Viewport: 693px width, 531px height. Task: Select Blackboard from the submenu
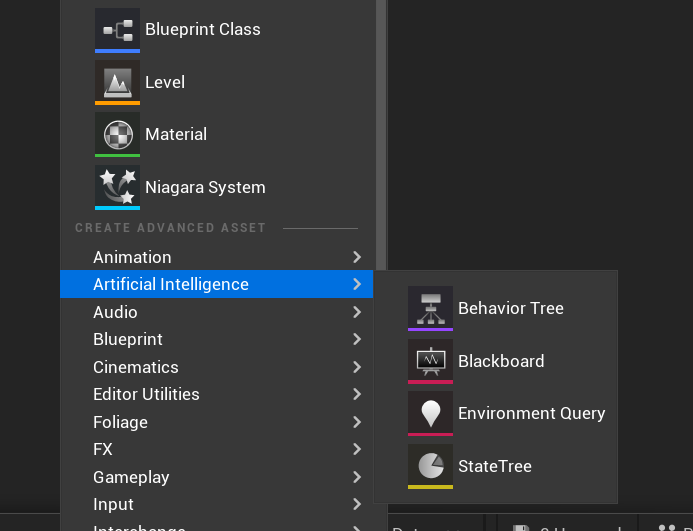(x=495, y=361)
